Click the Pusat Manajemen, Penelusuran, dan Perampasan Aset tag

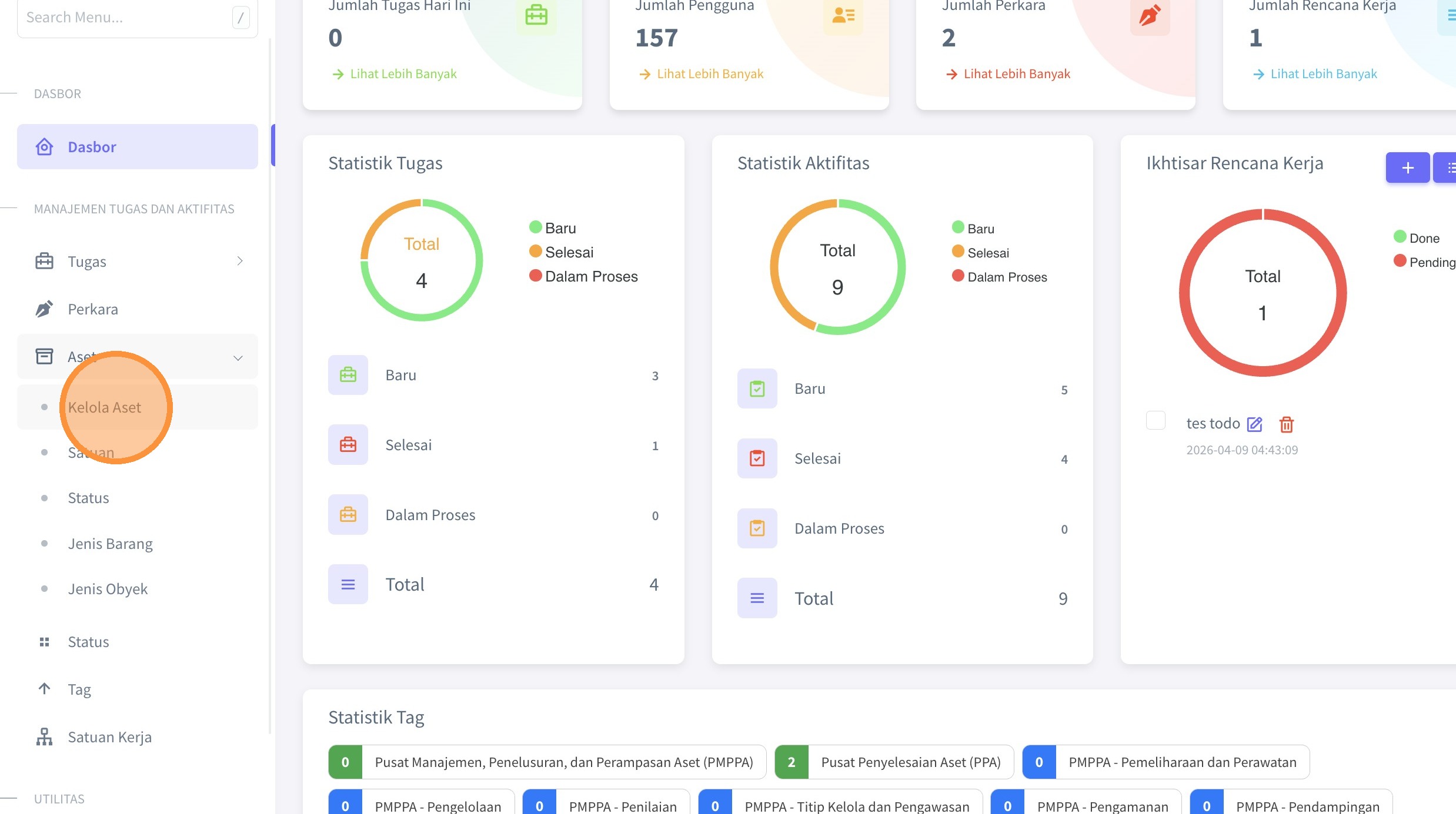click(547, 762)
